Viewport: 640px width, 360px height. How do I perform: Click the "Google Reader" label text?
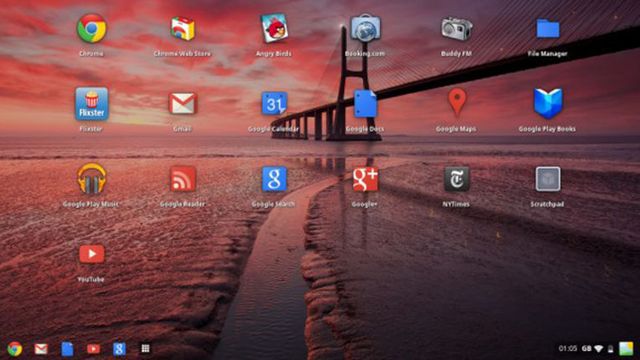(182, 204)
